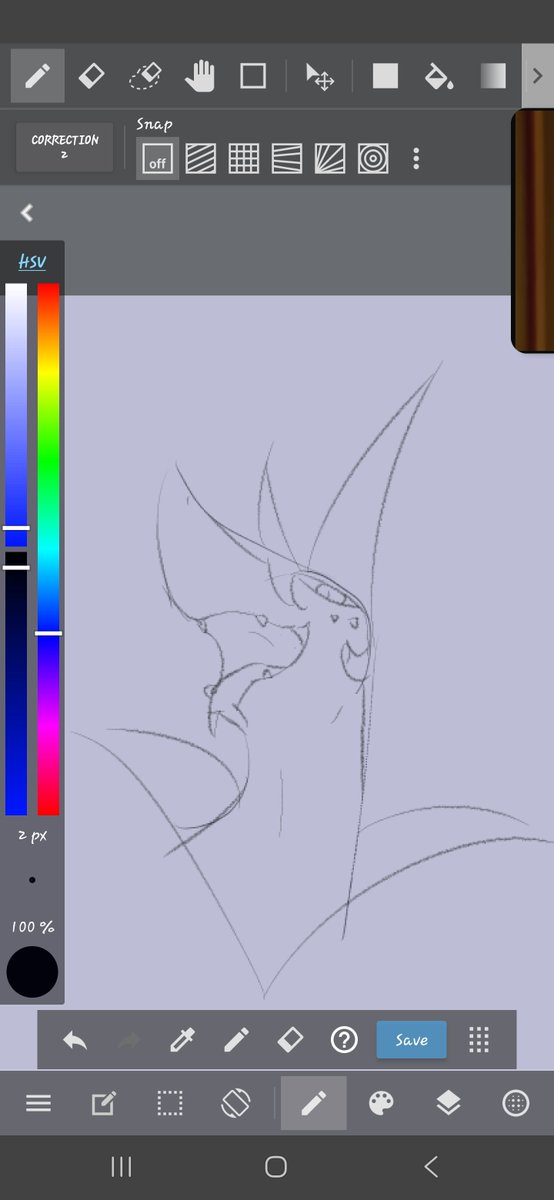554x1200 pixels.
Task: Select the brush tab in bottom bar
Action: click(x=314, y=1103)
